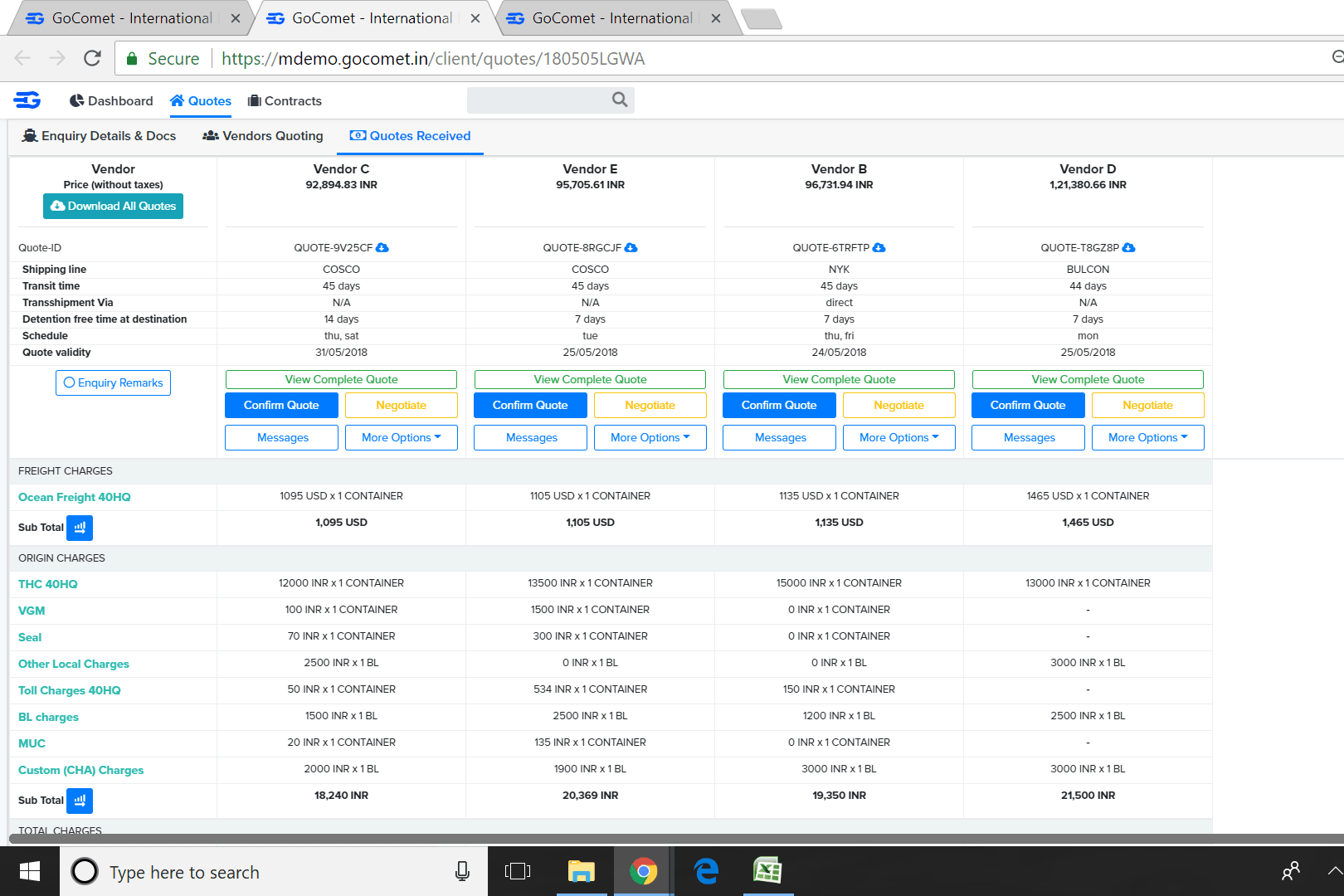This screenshot has width=1344, height=896.
Task: Expand More Options for Vendor C
Action: [401, 437]
